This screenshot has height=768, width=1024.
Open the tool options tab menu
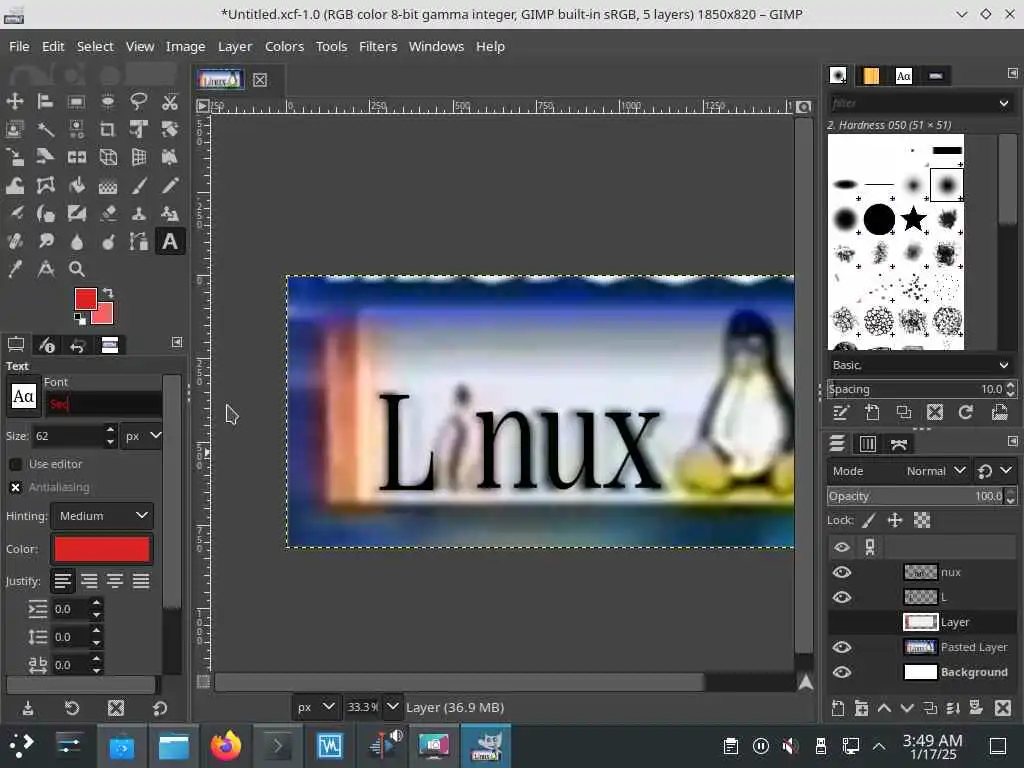(x=176, y=342)
